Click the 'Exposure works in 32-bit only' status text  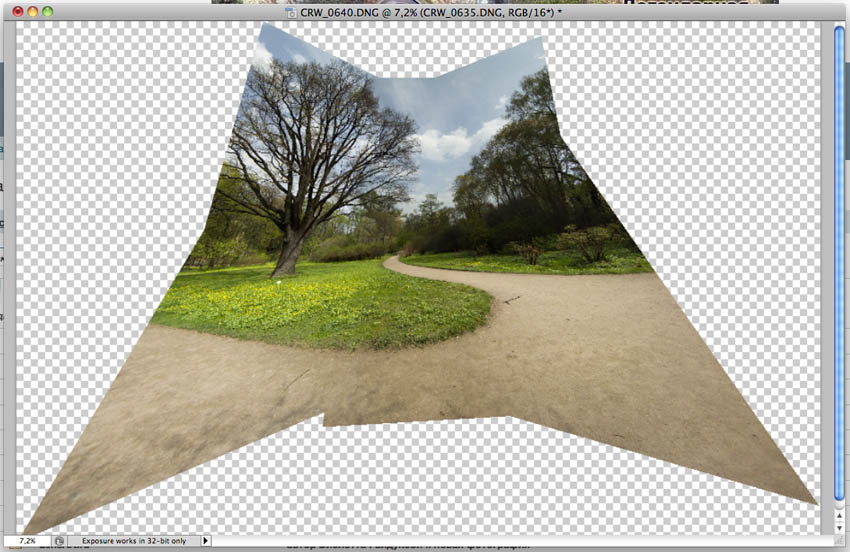pyautogui.click(x=132, y=541)
